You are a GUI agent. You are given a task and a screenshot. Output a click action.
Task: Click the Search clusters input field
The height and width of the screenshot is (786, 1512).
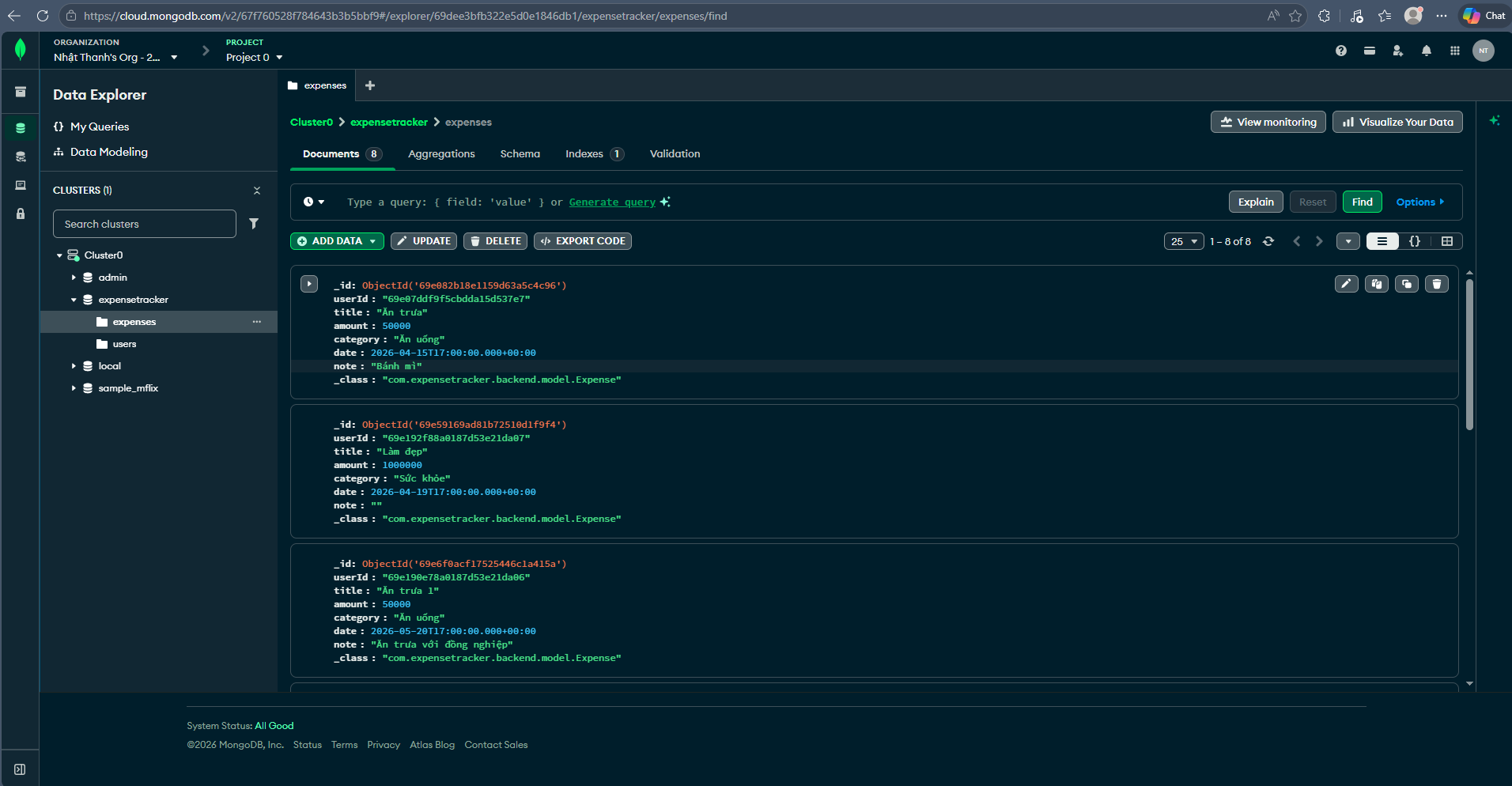pos(145,224)
